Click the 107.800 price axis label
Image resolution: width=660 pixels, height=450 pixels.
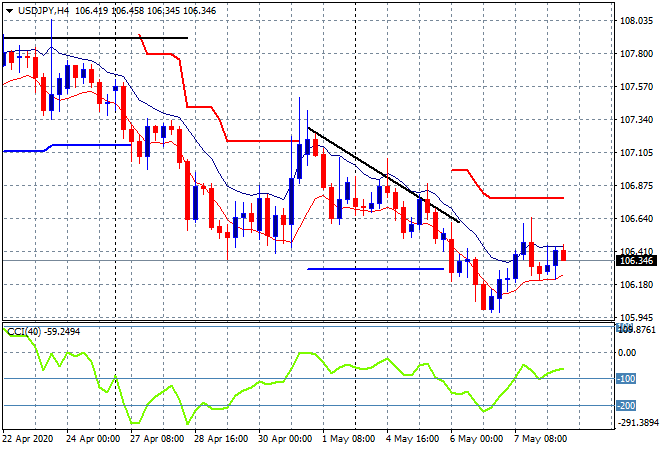(637, 54)
